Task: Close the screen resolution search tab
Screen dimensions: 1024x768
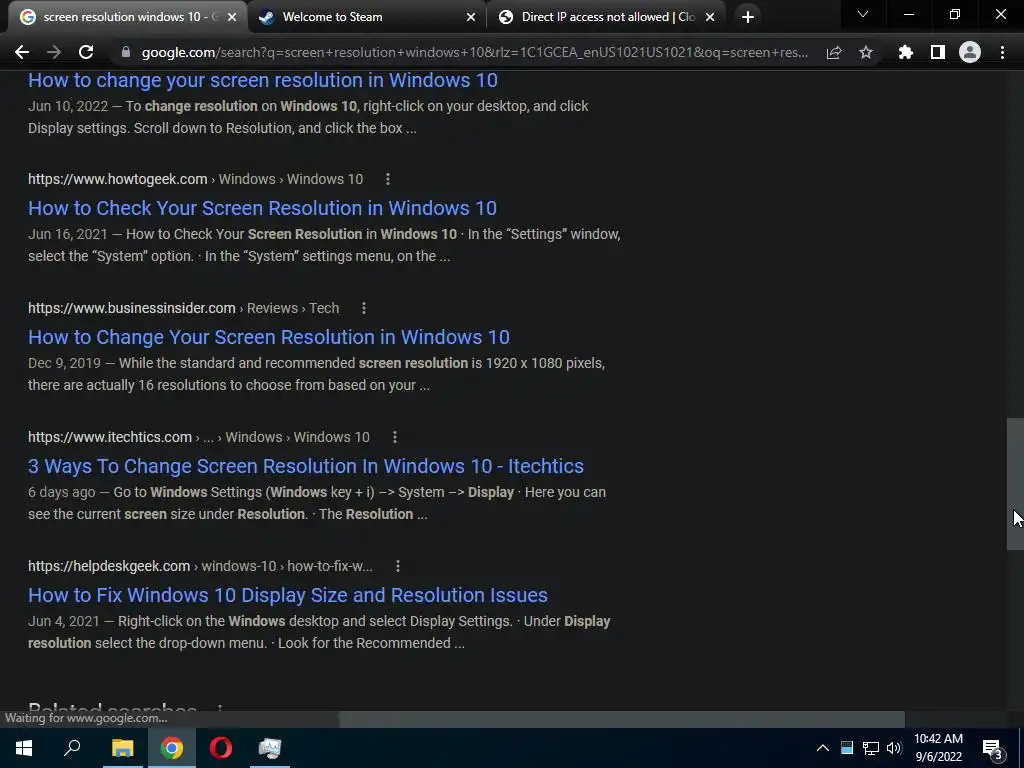Action: pos(232,18)
